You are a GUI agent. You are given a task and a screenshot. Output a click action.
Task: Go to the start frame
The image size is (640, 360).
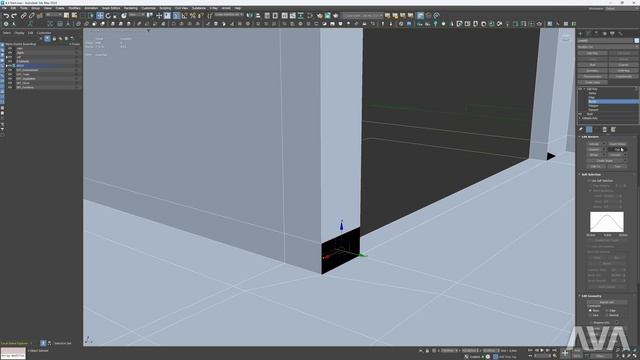click(530, 350)
